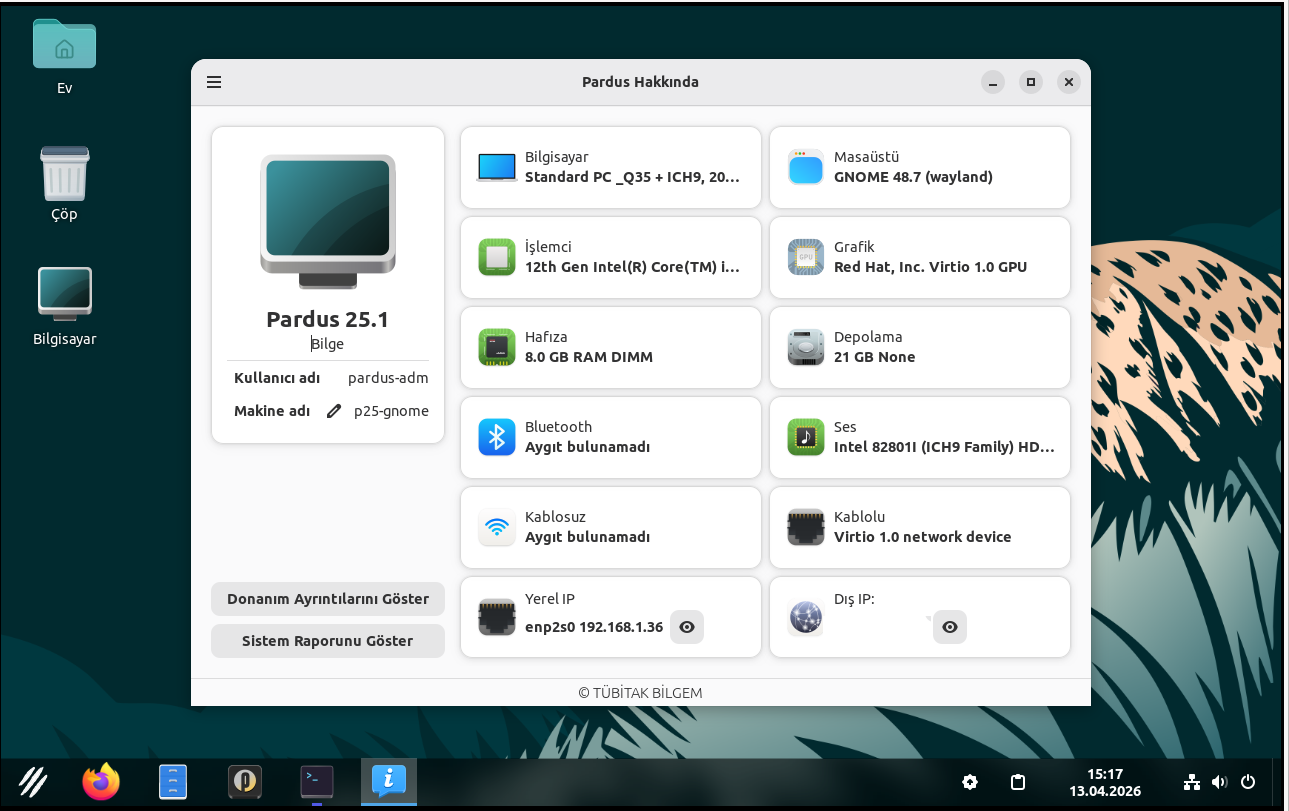Minimize the Pardus Hakkında window
This screenshot has width=1289, height=811.
click(992, 82)
